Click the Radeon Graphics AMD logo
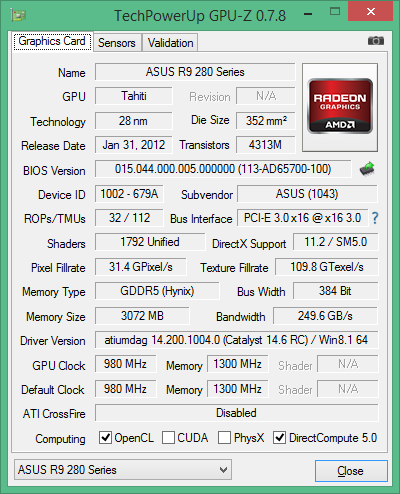400x494 pixels. [x=340, y=107]
